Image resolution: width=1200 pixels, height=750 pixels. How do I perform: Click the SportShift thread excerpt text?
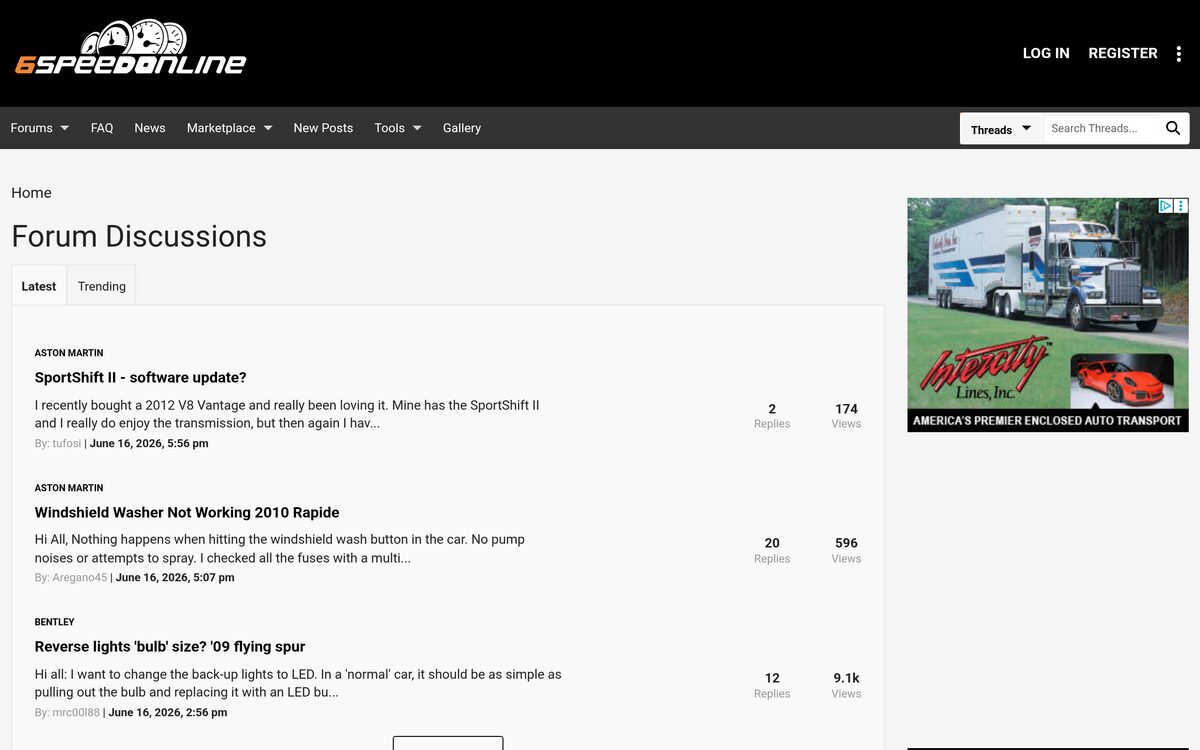tap(287, 414)
